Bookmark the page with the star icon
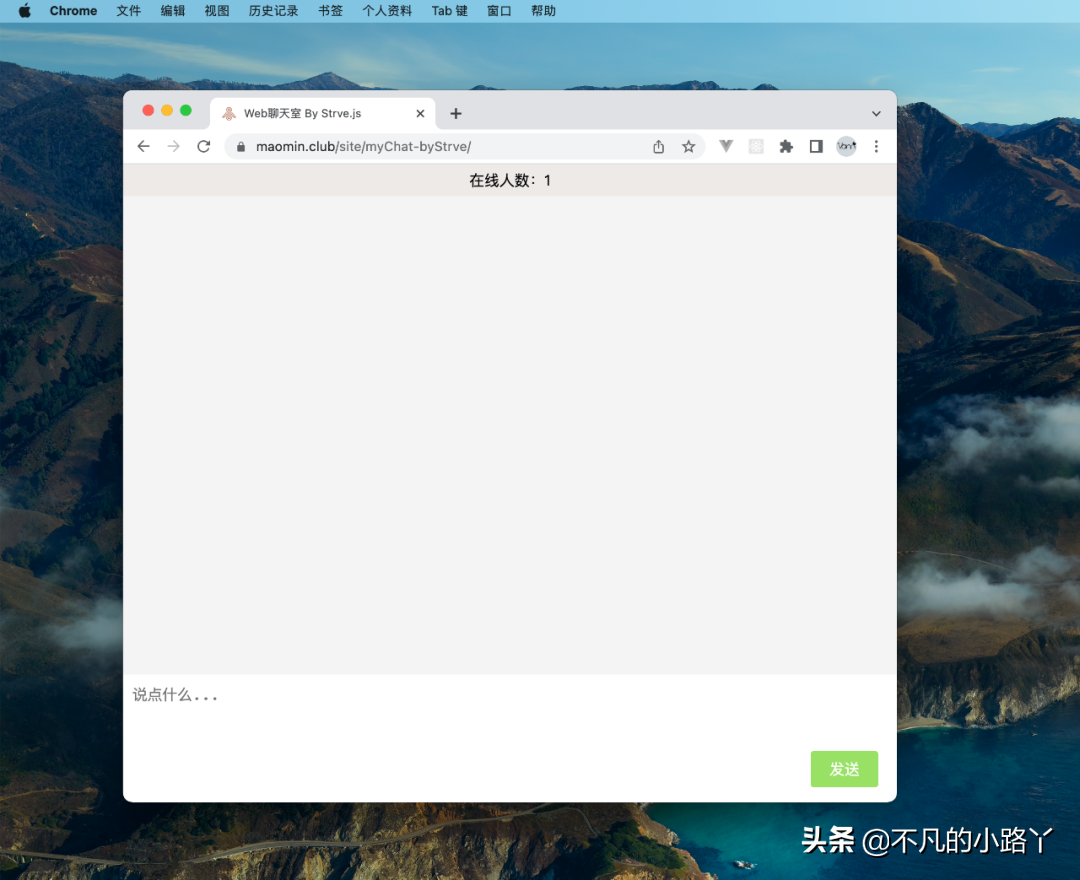The height and width of the screenshot is (880, 1080). 688,146
